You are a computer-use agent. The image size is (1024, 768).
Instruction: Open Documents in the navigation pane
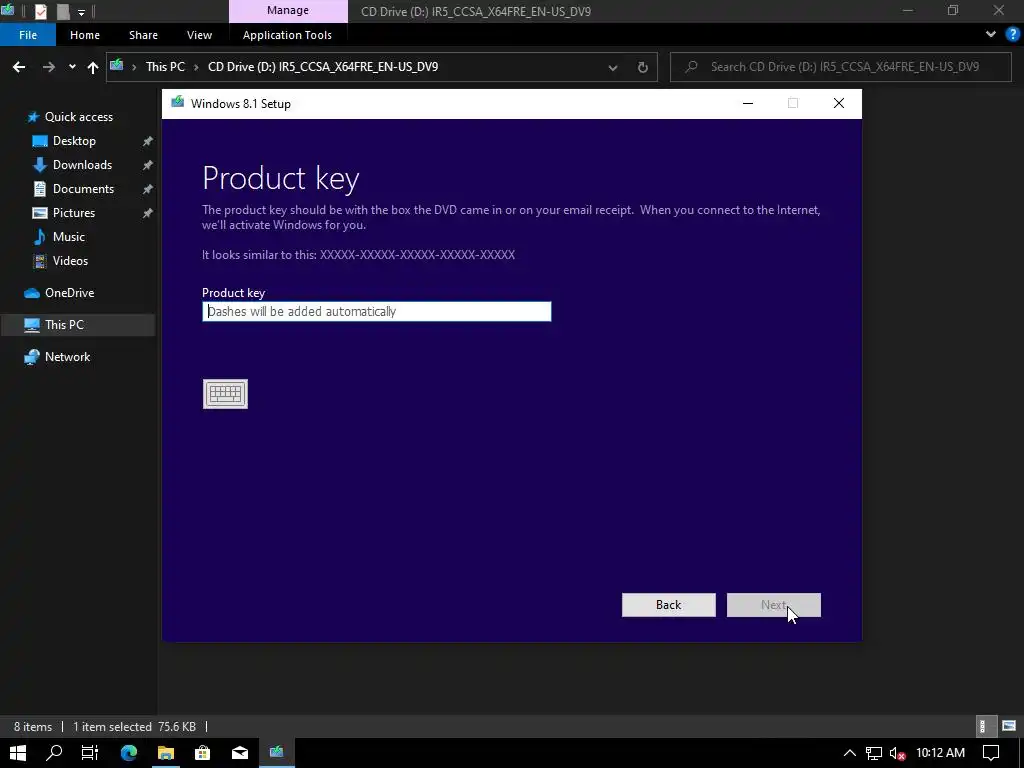tap(83, 189)
